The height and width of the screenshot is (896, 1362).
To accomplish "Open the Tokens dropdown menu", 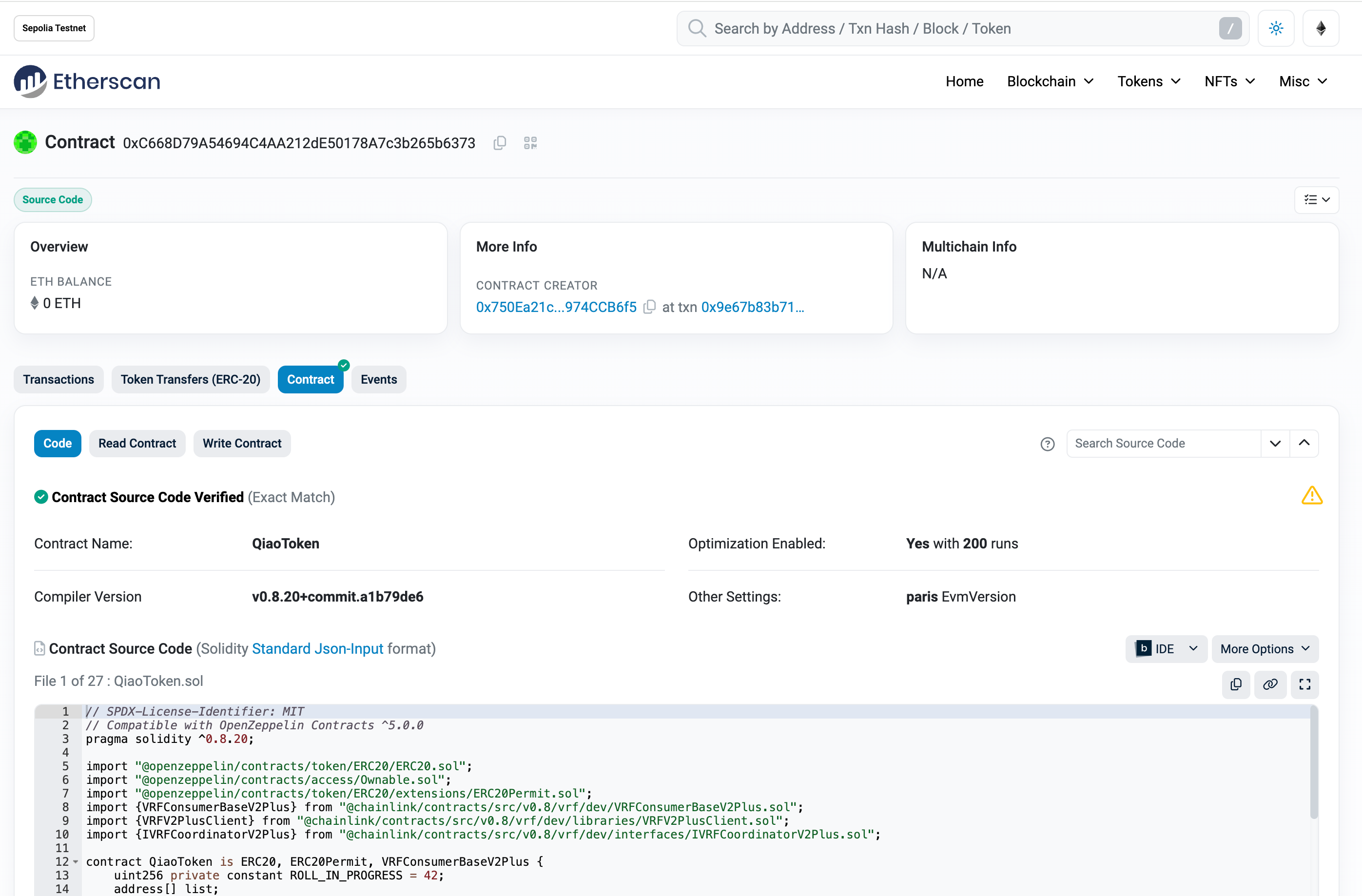I will pos(1148,81).
